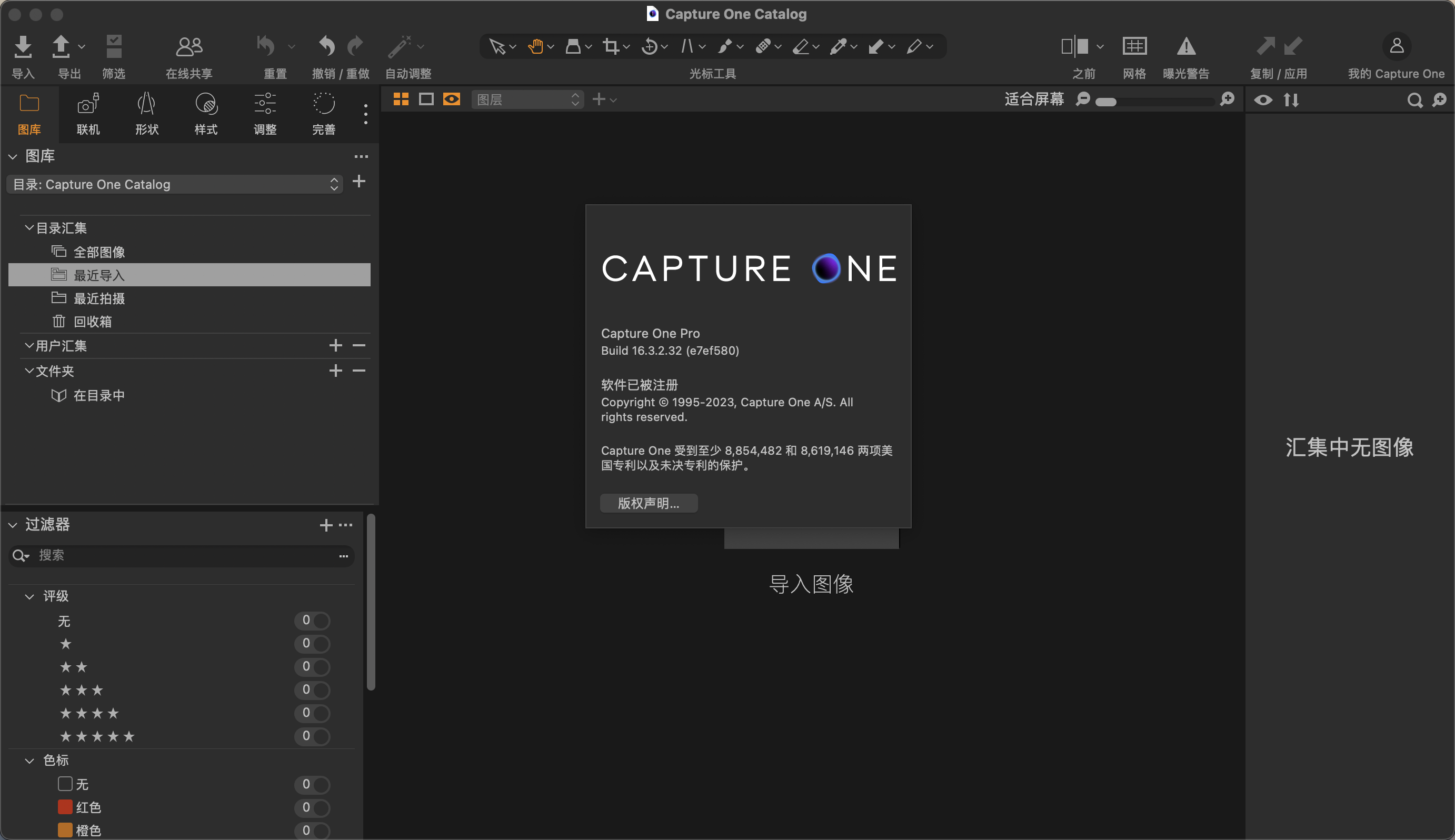Collapse the Filters (过滤器) panel
This screenshot has width=1455, height=840.
coord(13,525)
